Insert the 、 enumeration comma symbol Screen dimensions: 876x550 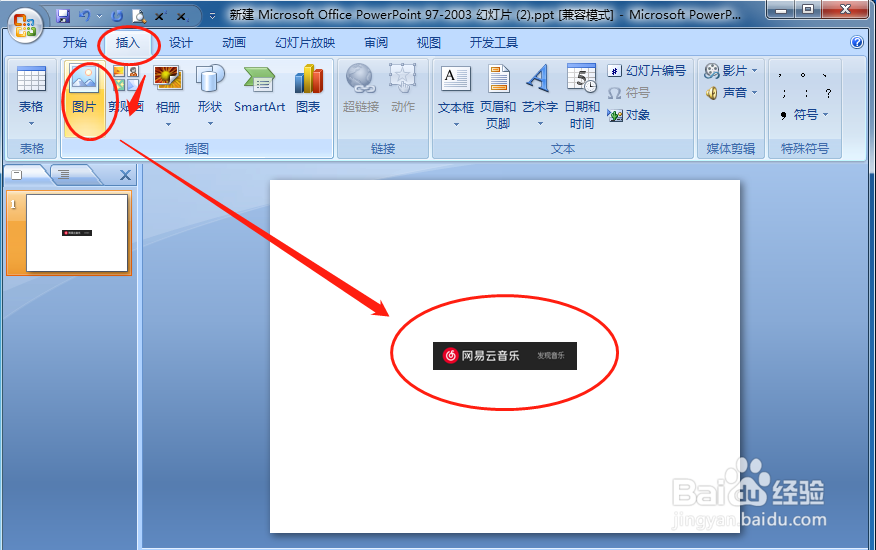pos(825,75)
